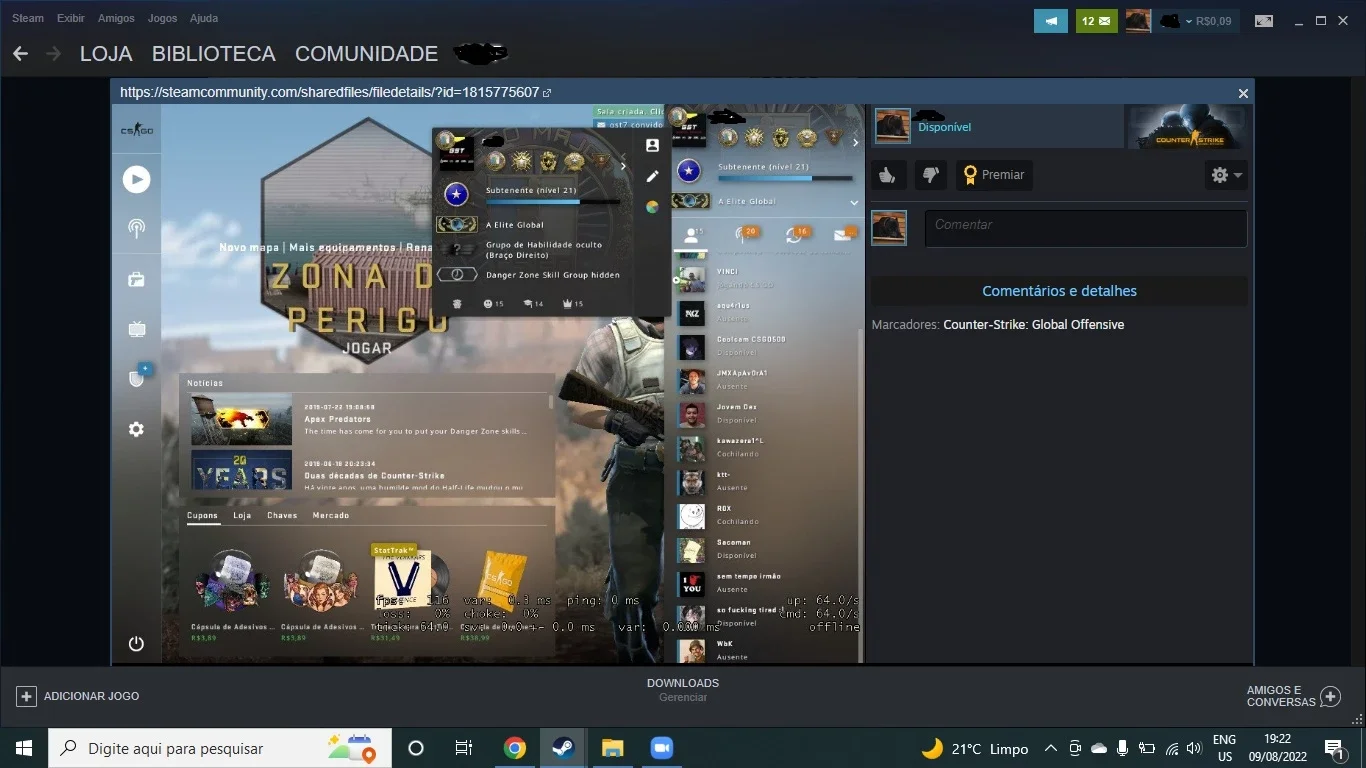Click the Windows Start button
The image size is (1366, 768).
click(x=23, y=748)
